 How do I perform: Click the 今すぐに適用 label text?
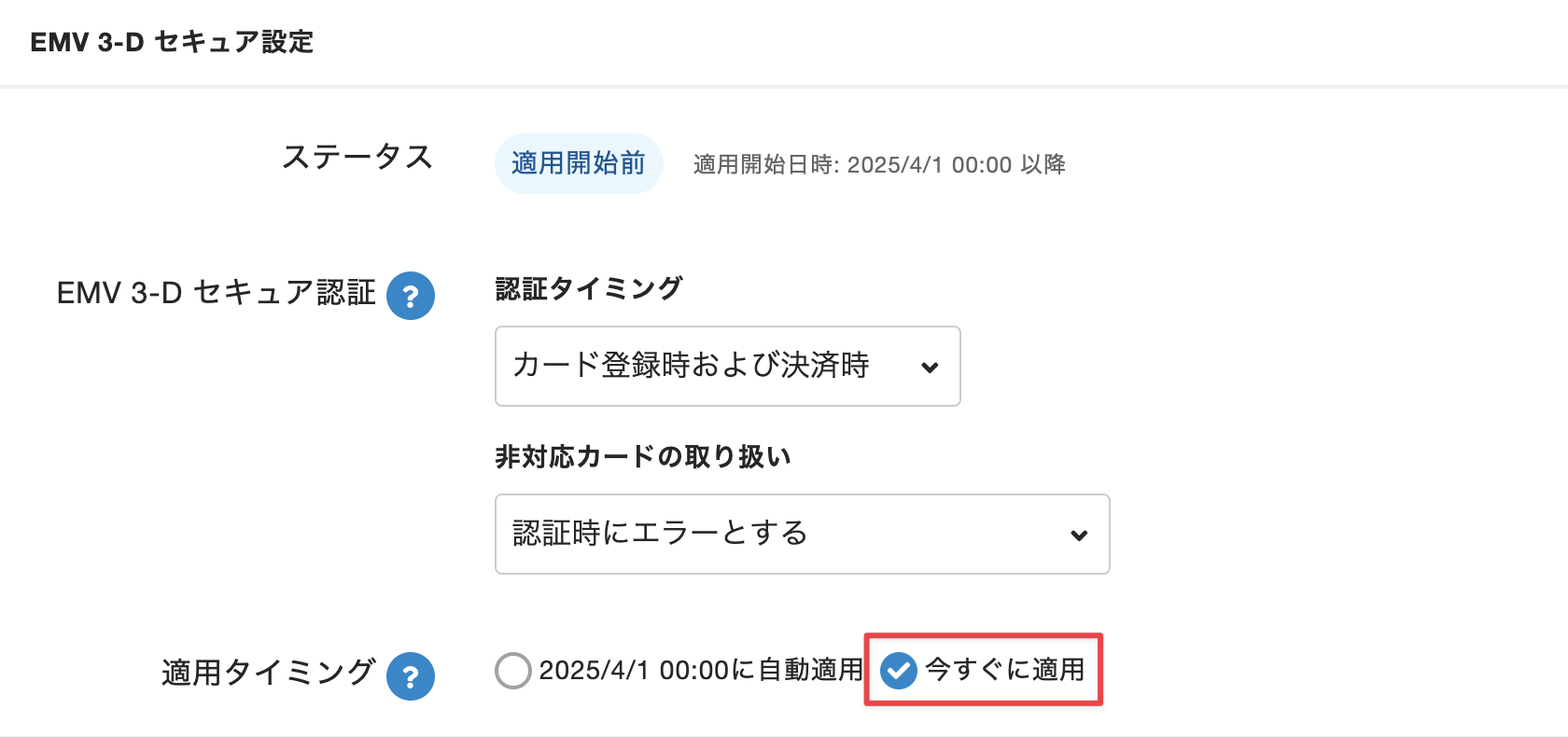[x=1004, y=670]
